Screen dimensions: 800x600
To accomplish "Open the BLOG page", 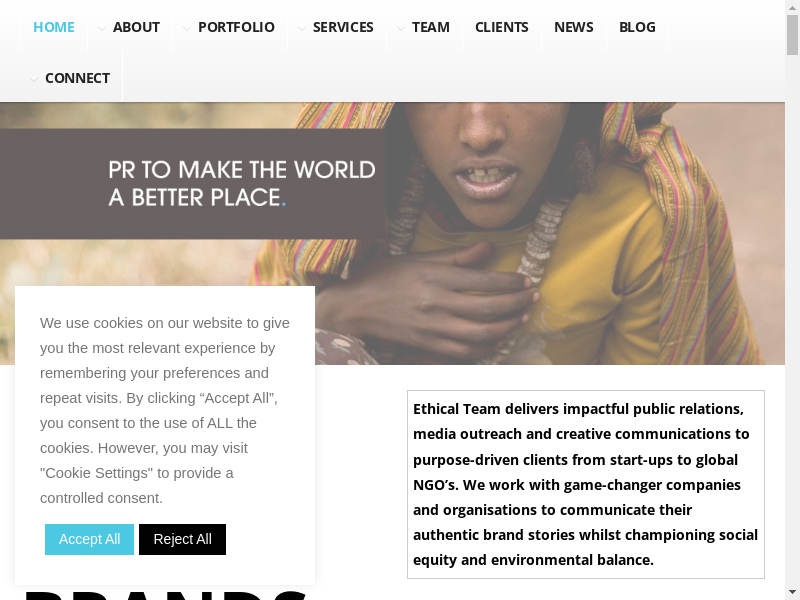I will pyautogui.click(x=637, y=27).
